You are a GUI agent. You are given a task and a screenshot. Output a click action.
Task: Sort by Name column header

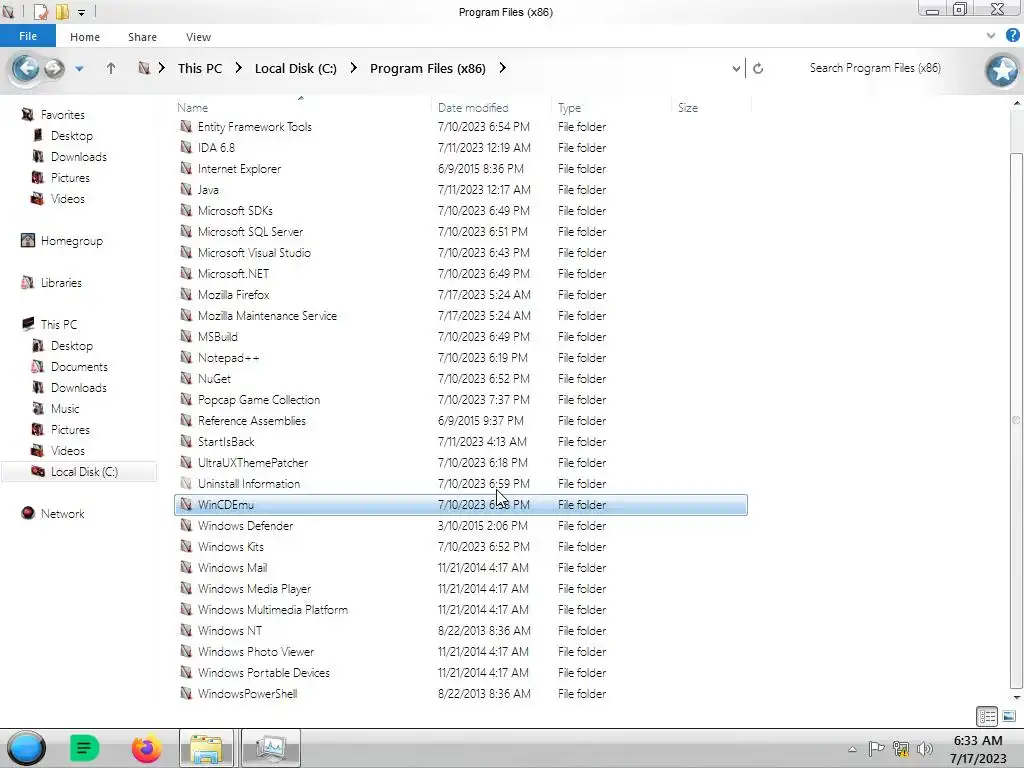tap(302, 107)
